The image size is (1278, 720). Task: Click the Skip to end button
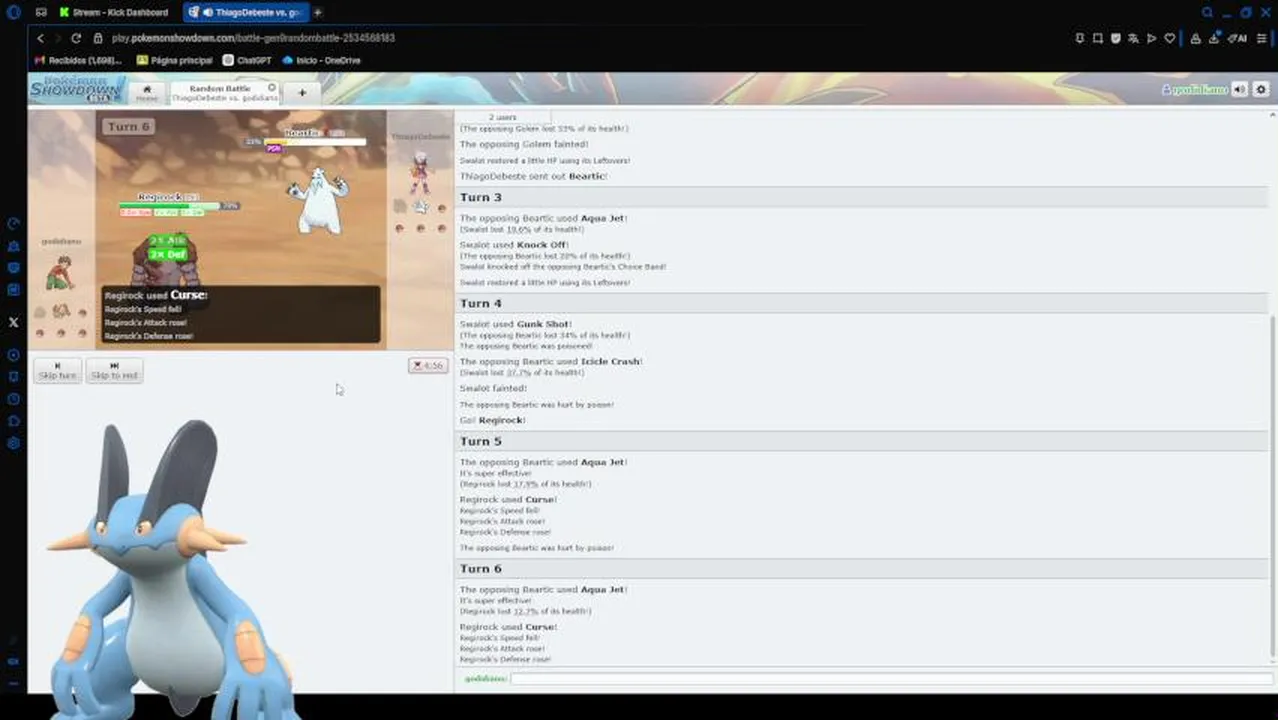coord(114,371)
